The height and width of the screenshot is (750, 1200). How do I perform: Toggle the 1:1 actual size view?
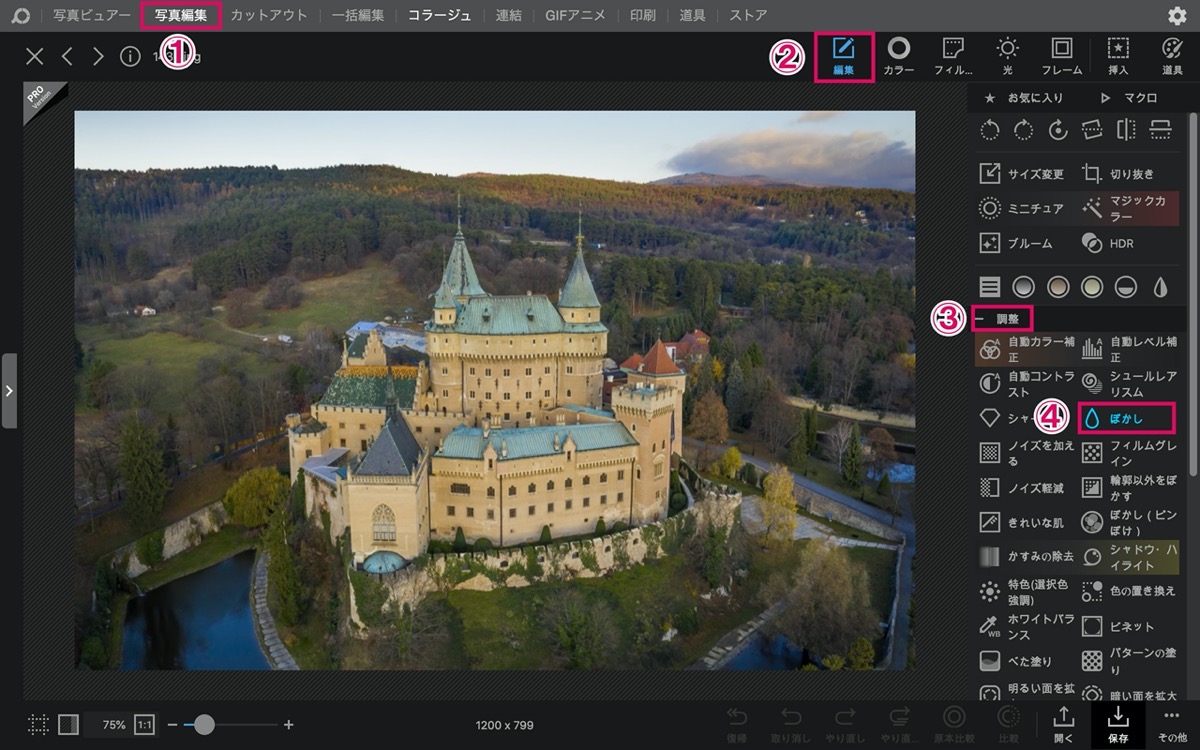click(145, 724)
